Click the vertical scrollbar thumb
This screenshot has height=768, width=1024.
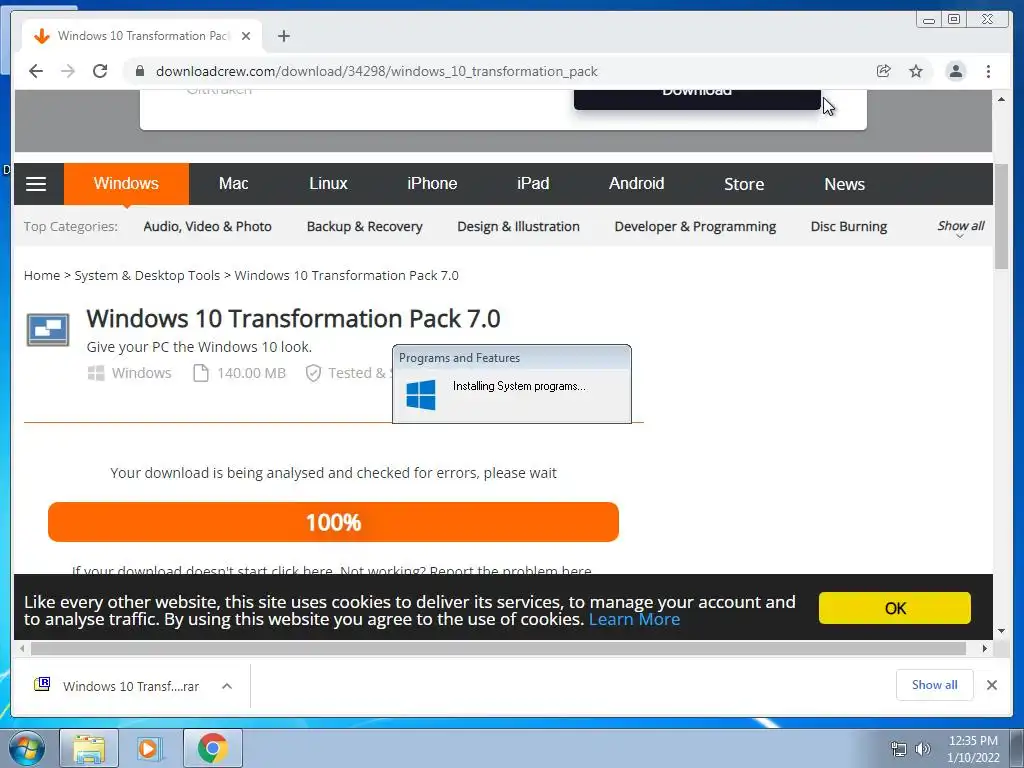(1001, 216)
